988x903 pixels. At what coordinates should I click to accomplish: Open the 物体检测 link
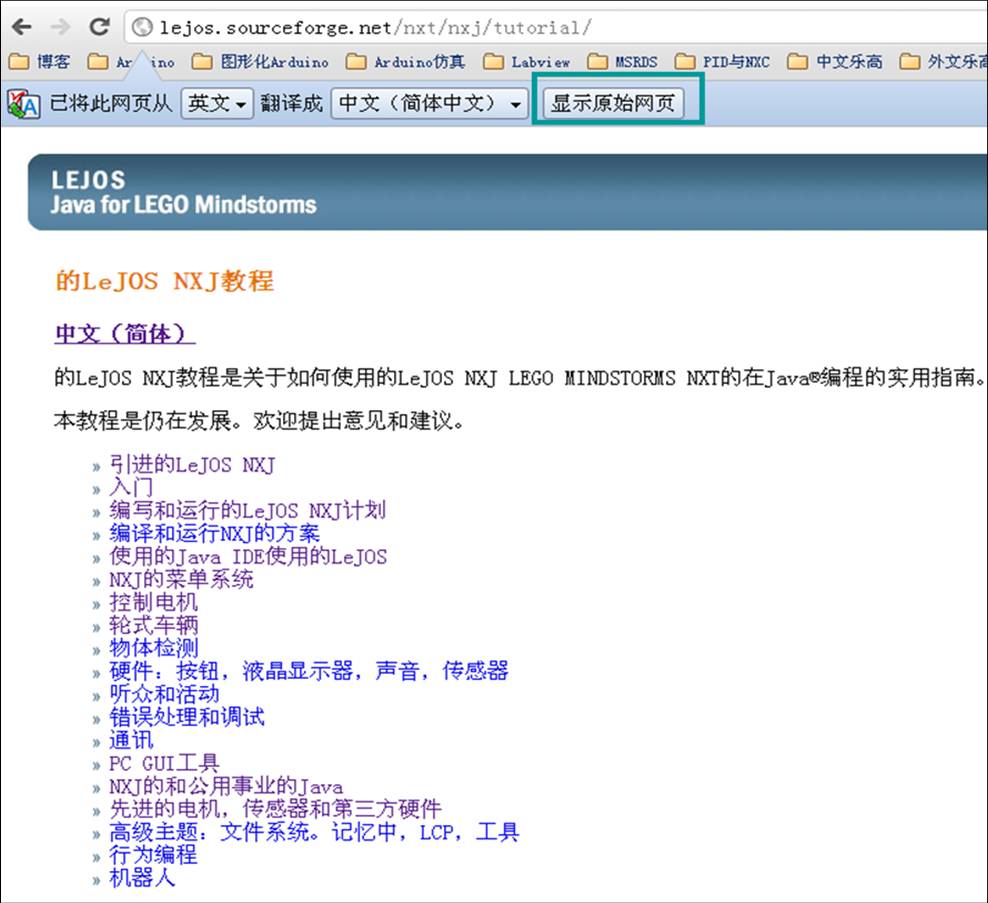(x=154, y=648)
